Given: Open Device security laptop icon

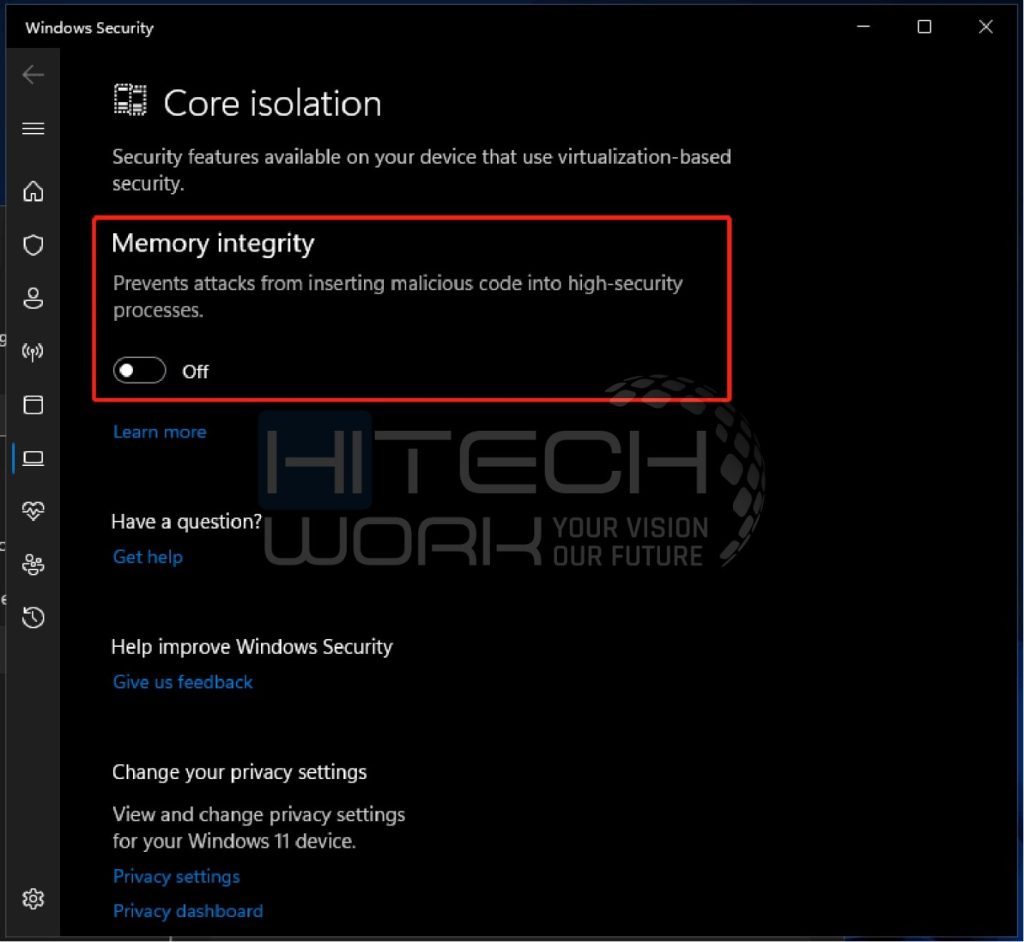Looking at the screenshot, I should [33, 459].
